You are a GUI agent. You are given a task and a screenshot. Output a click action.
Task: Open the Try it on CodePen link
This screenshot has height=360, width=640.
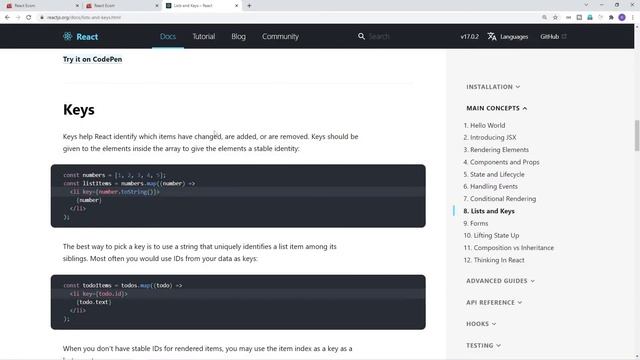(92, 59)
